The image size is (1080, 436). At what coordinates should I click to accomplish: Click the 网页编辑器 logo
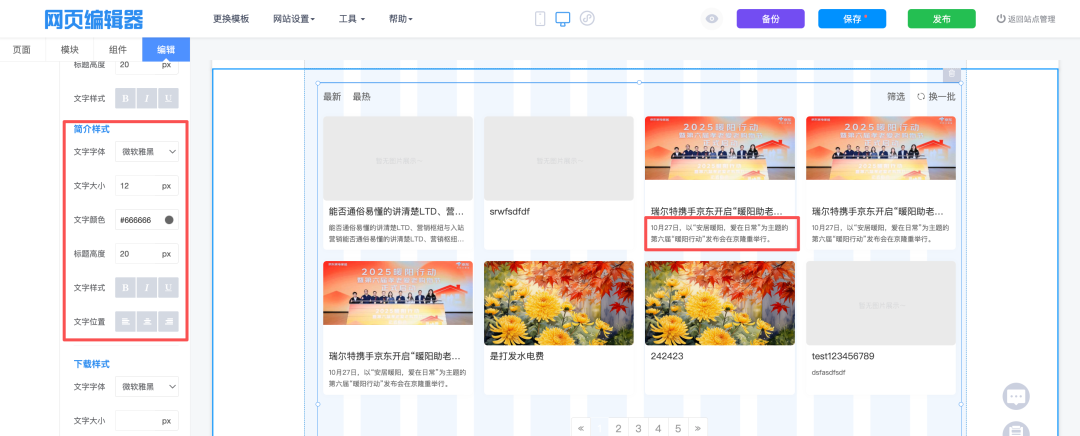(x=94, y=19)
